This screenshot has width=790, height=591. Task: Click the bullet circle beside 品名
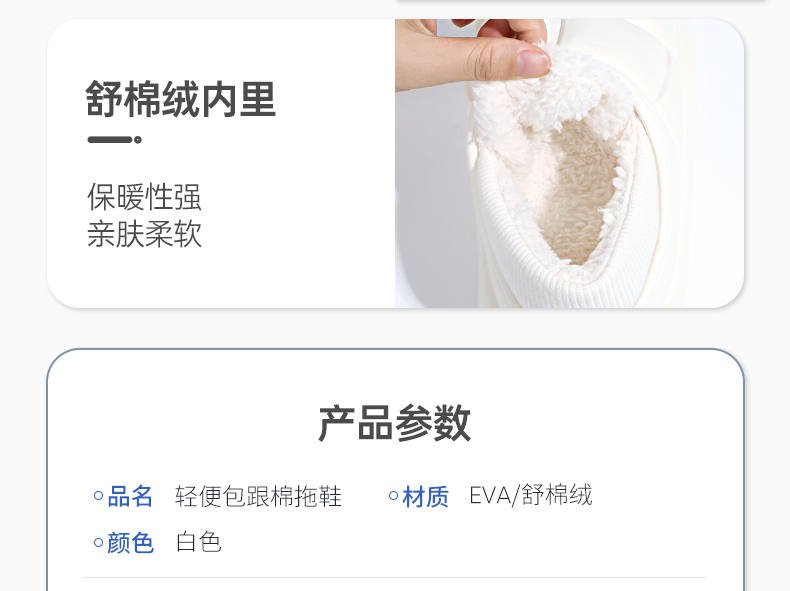pos(99,496)
